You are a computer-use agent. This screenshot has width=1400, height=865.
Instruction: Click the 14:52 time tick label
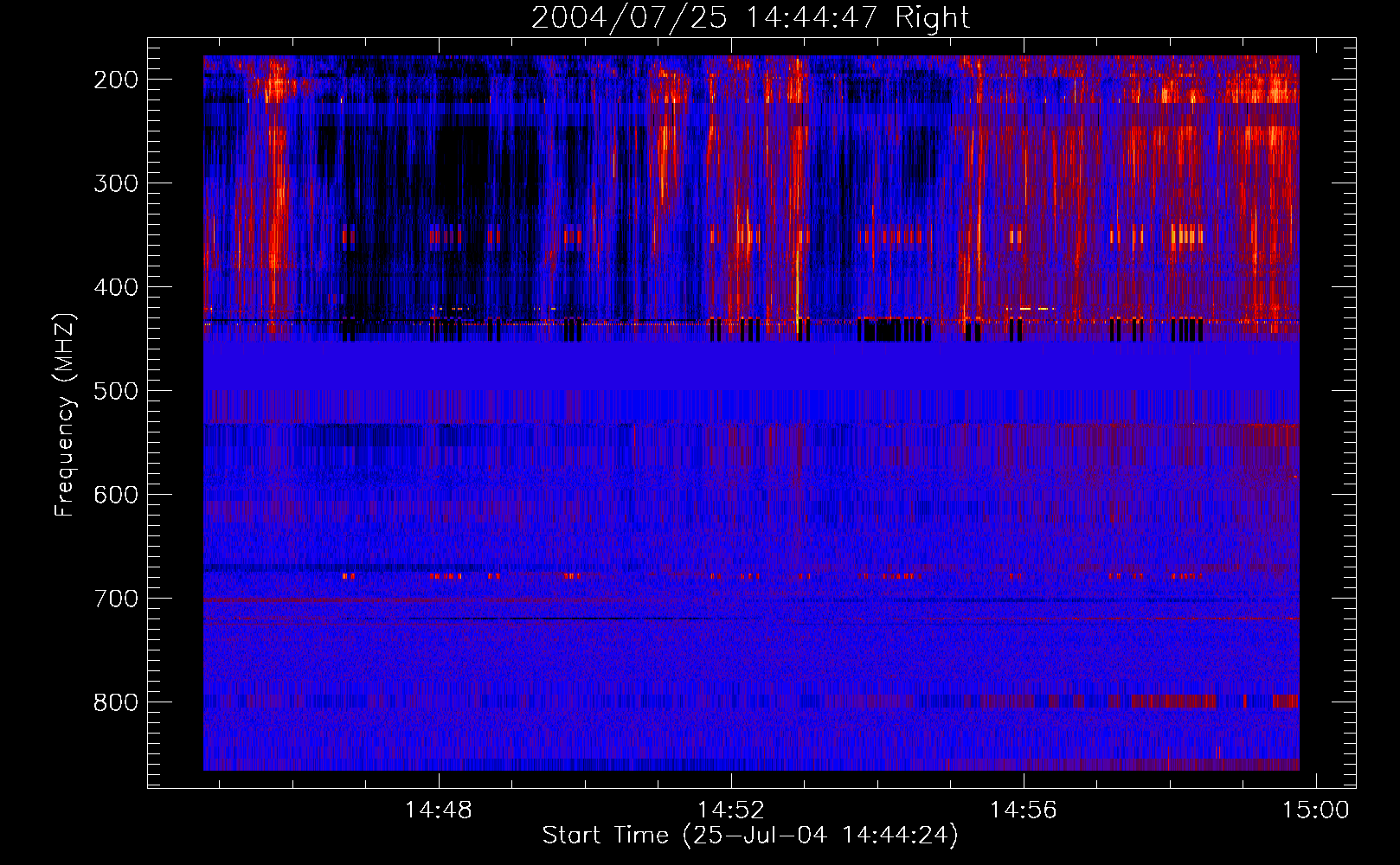pos(731,810)
